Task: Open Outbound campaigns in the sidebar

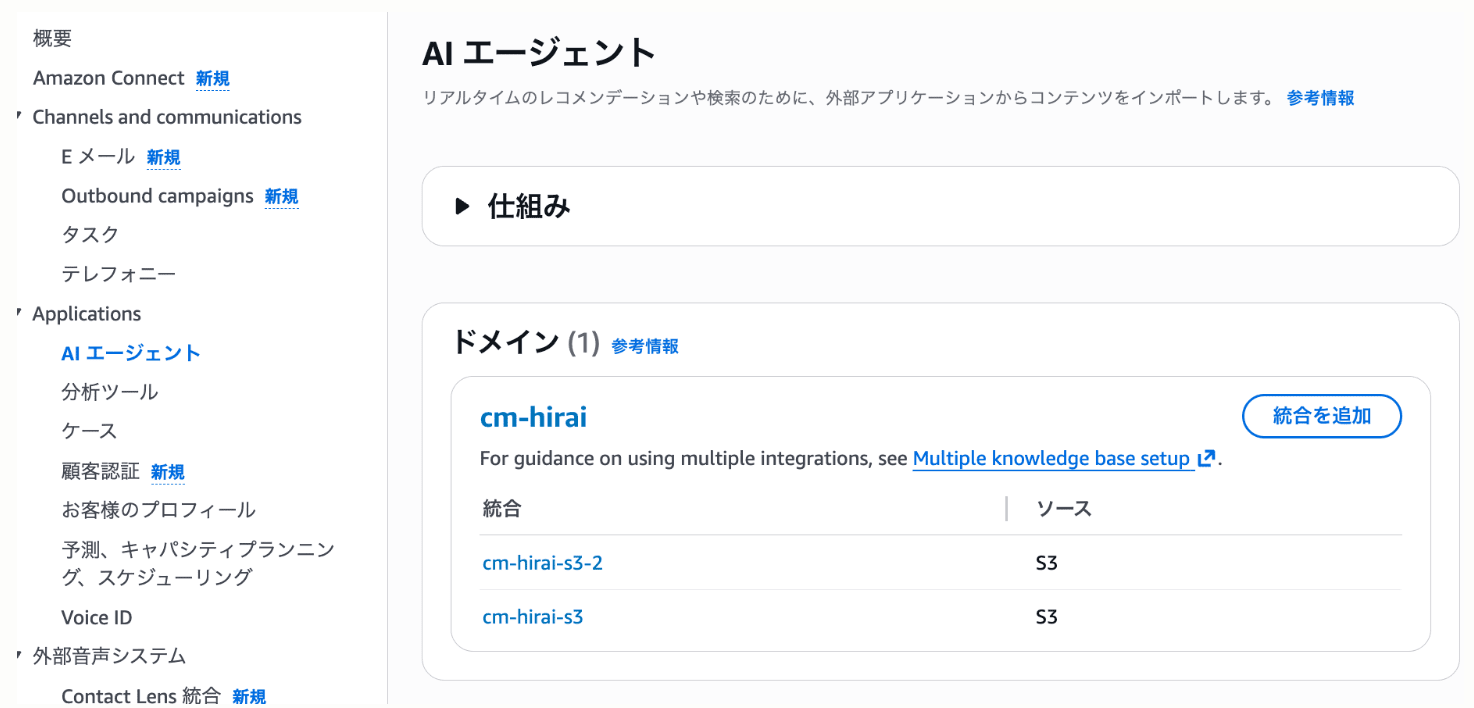Action: coord(157,195)
